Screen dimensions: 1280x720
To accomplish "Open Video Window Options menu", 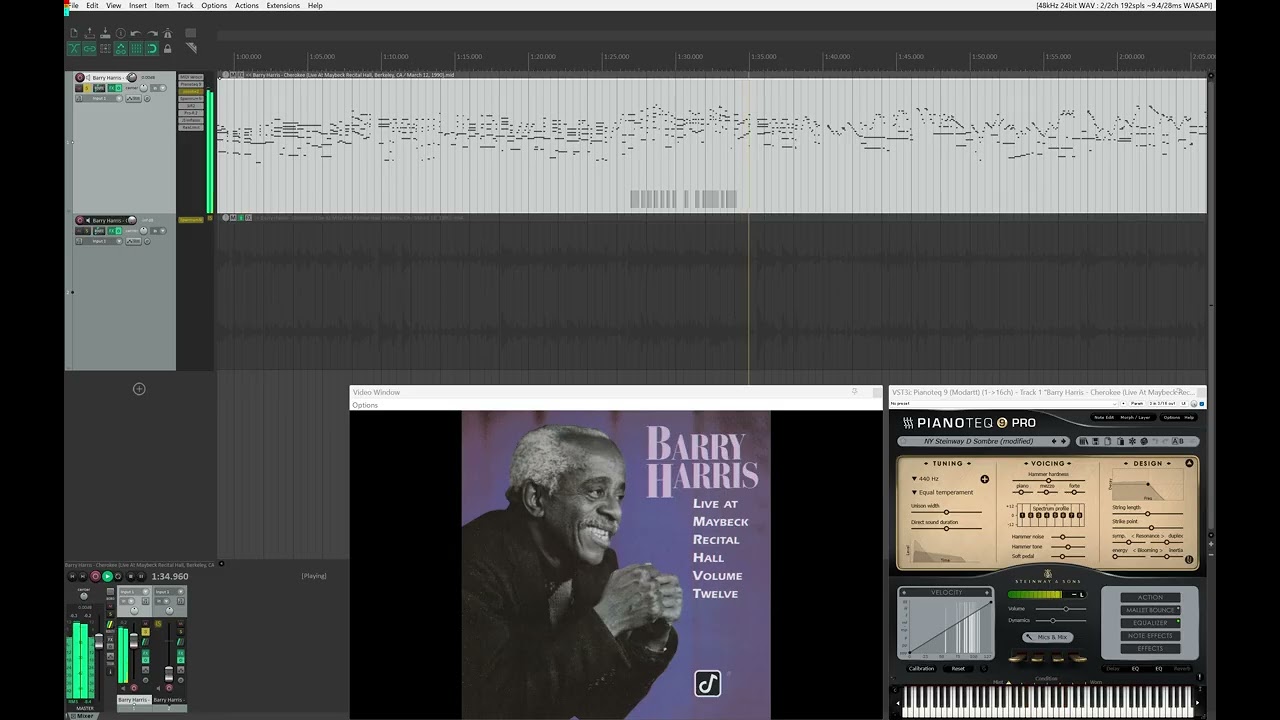I will (x=365, y=405).
